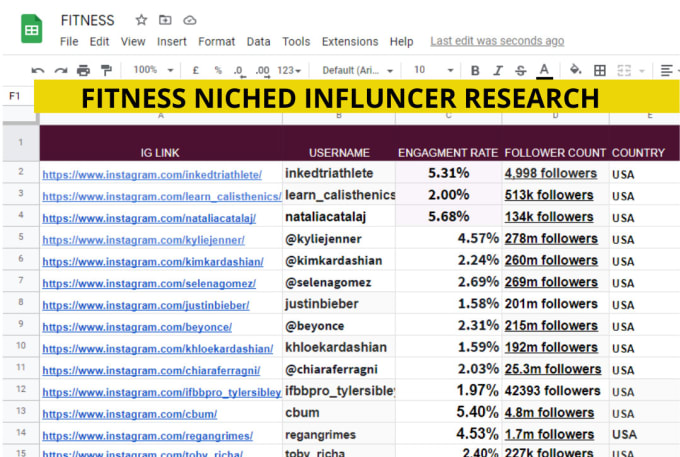Open the more number formats 123 dropdown
Image resolution: width=680 pixels, height=457 pixels.
click(289, 70)
